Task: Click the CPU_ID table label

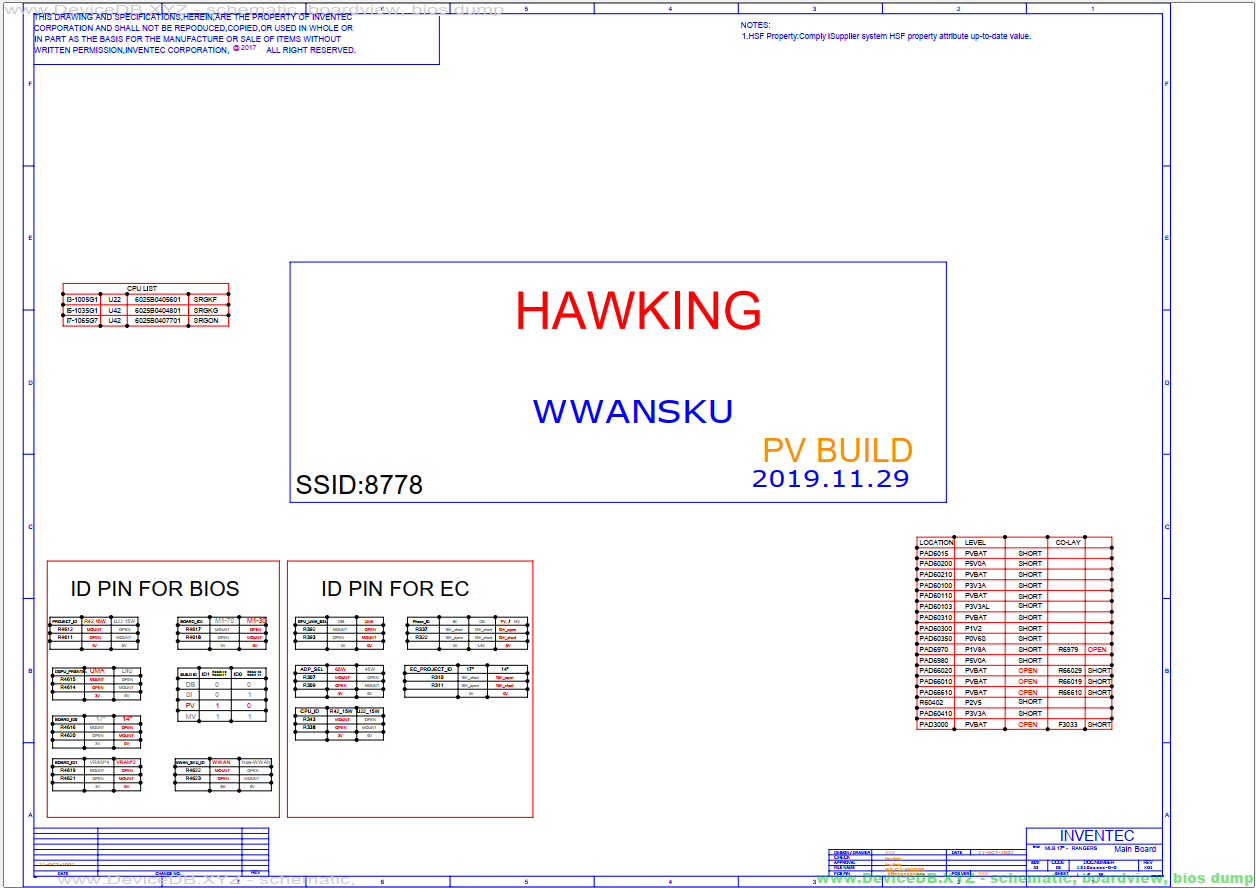Action: tap(308, 711)
